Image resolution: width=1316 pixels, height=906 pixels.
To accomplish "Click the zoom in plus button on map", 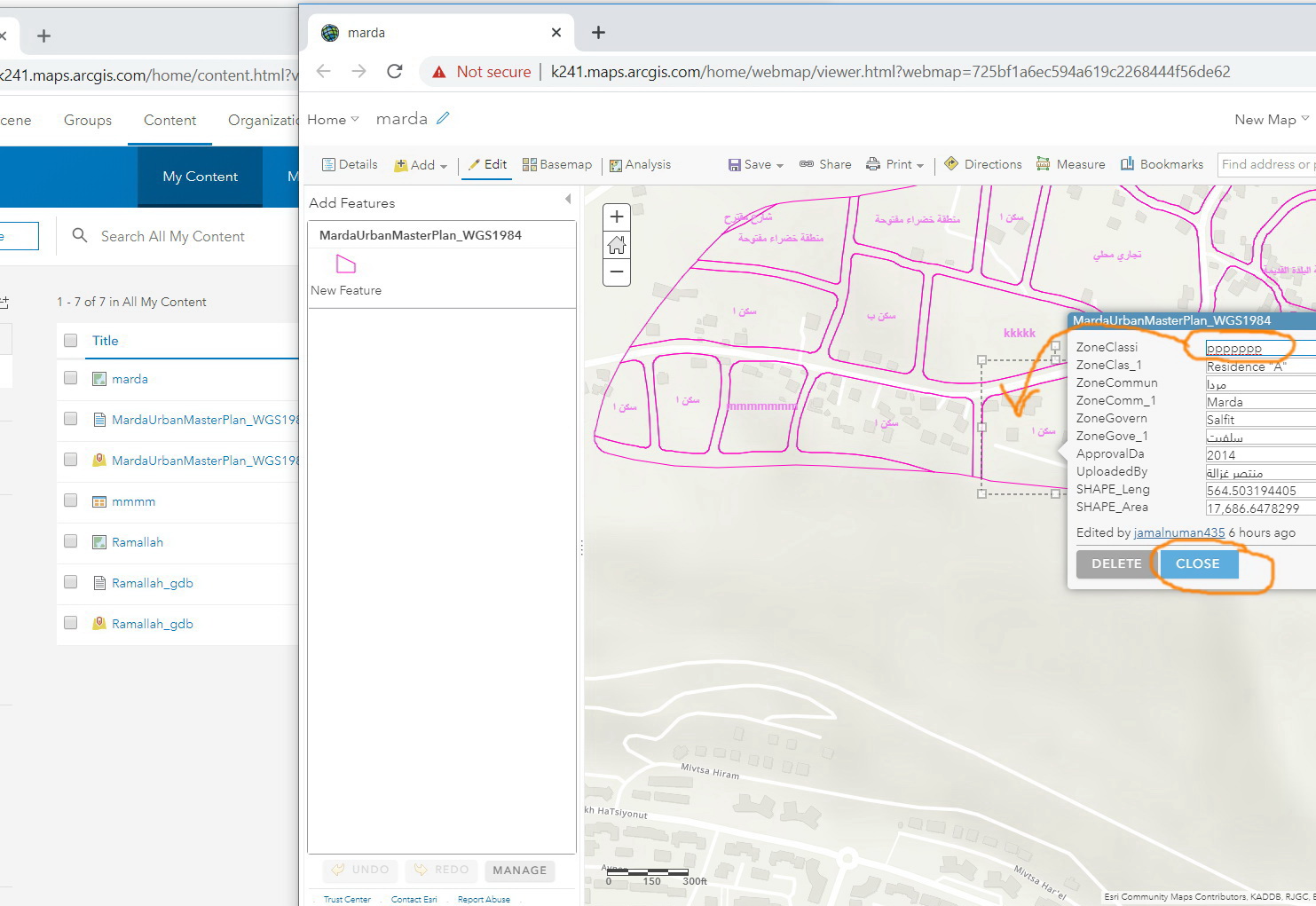I will point(617,217).
